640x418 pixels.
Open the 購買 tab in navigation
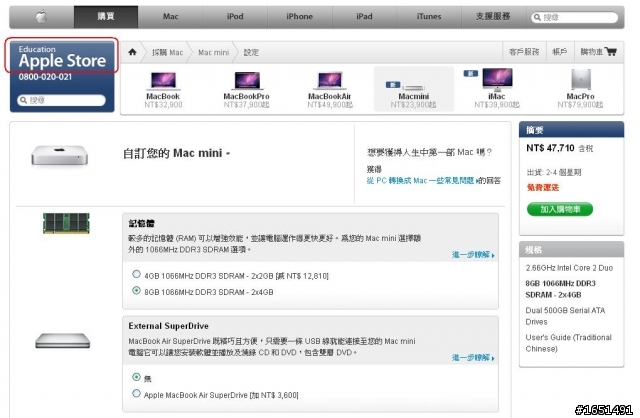pyautogui.click(x=106, y=17)
